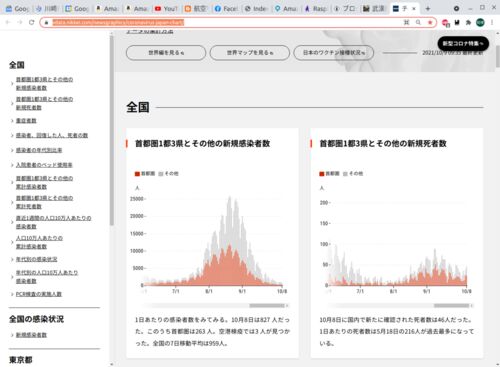Switch to the 川崎 tab
This screenshot has width=500, height=367.
click(46, 9)
